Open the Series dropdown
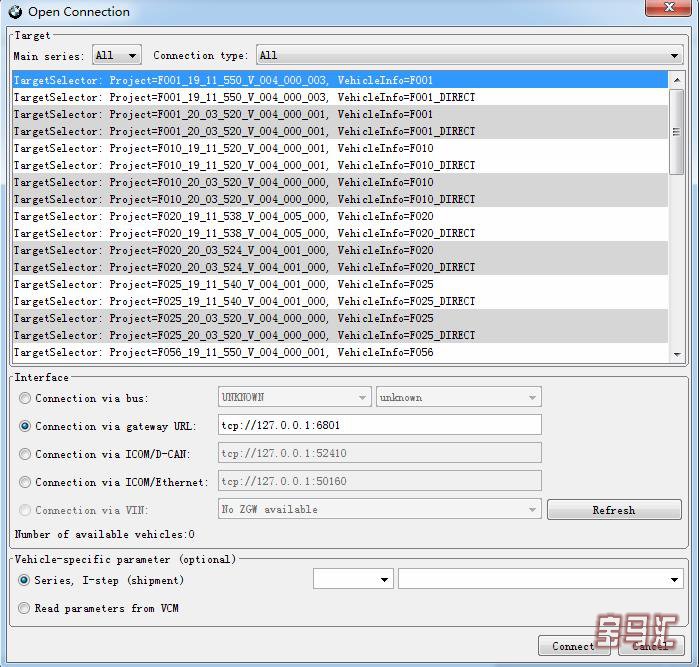Screen dimensions: 699x667 (x=353, y=579)
